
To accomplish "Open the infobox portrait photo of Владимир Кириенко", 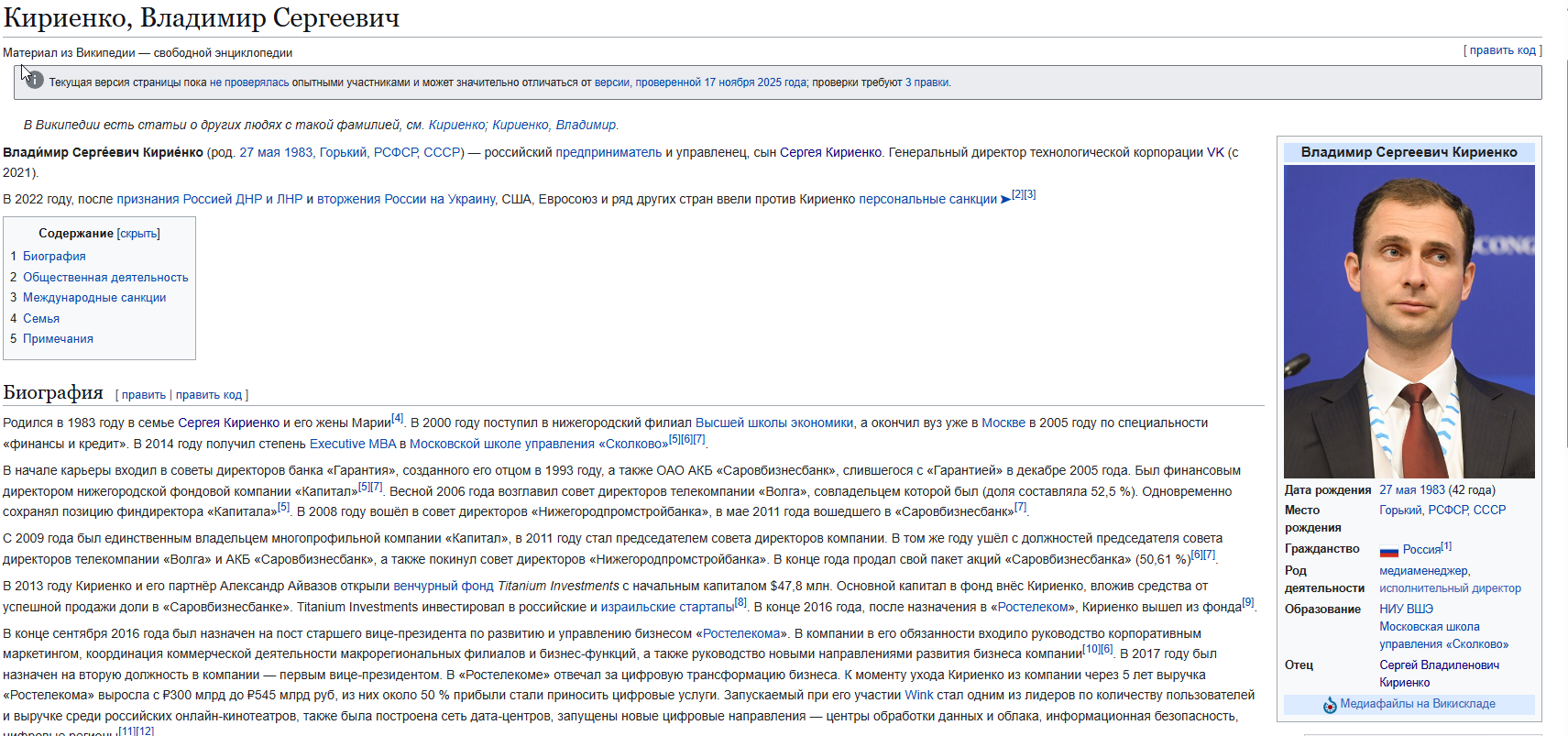I will pos(1409,322).
